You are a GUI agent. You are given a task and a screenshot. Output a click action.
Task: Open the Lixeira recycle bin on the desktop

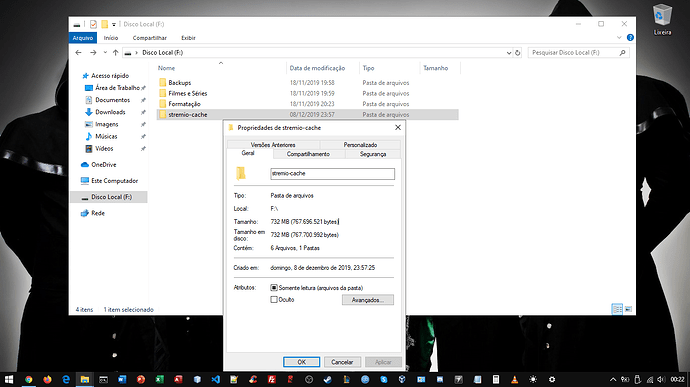[662, 20]
